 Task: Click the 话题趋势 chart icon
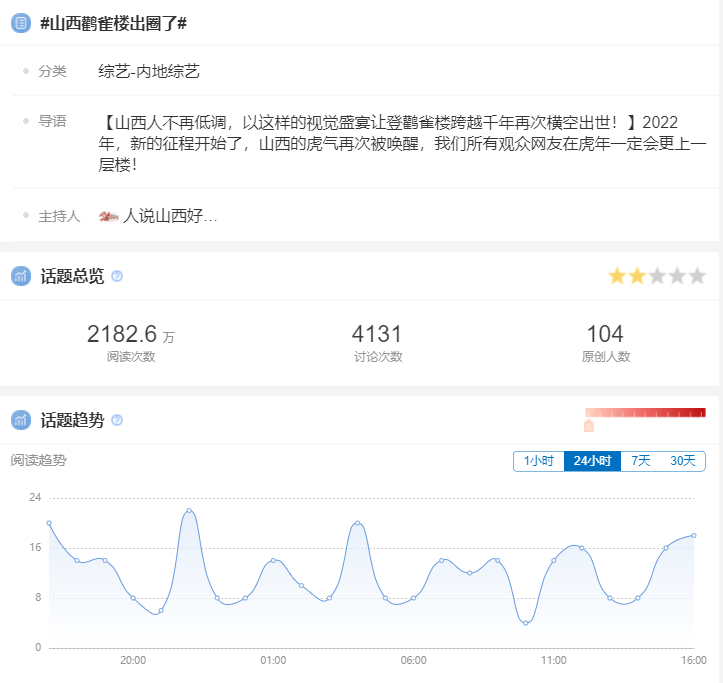[21, 420]
